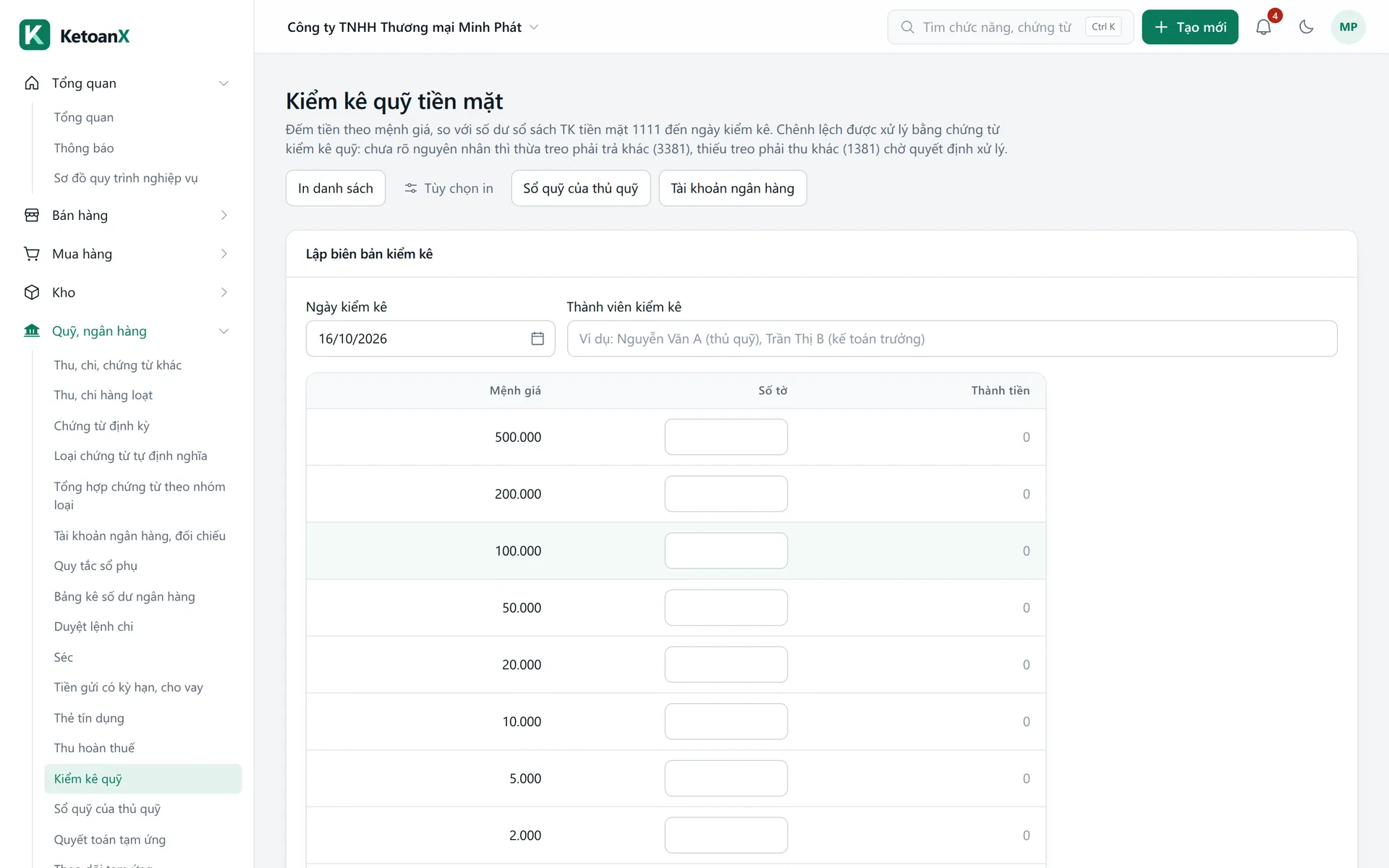Image resolution: width=1389 pixels, height=868 pixels.
Task: Click the Sổ quỹ của thủ quỹ button
Action: [x=581, y=188]
